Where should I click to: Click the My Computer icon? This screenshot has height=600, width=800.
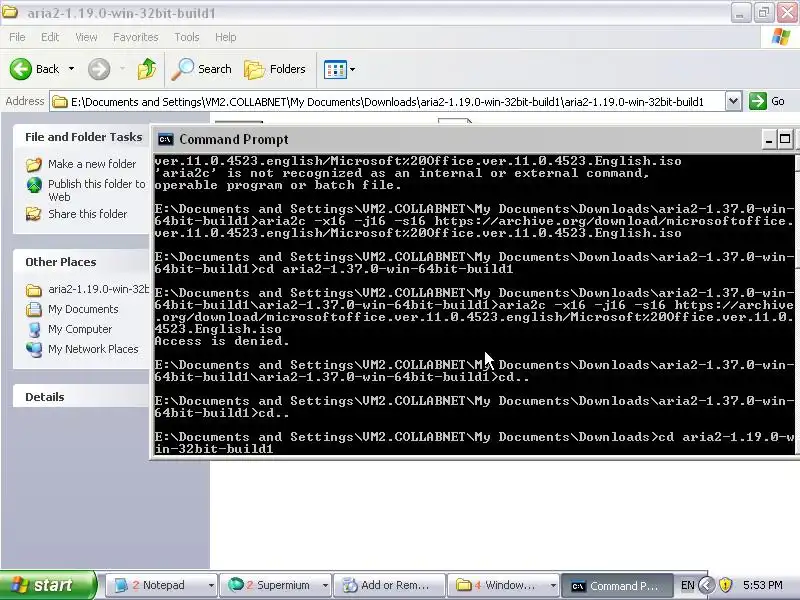click(34, 330)
